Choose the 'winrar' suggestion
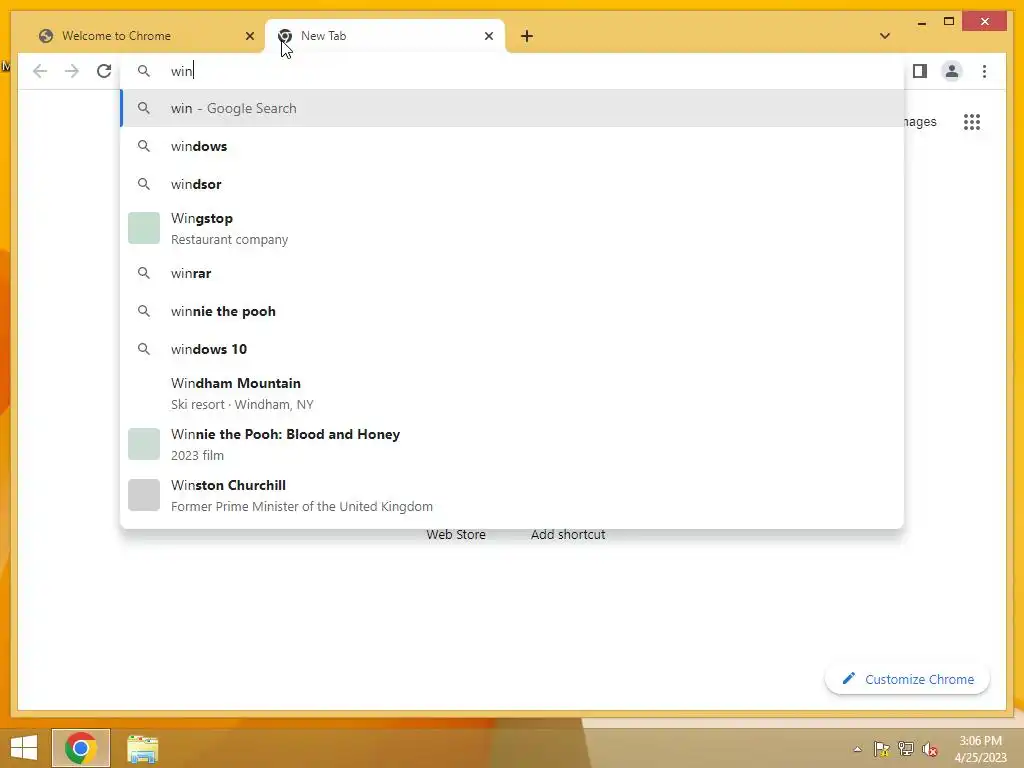The width and height of the screenshot is (1024, 768). pyautogui.click(x=513, y=273)
